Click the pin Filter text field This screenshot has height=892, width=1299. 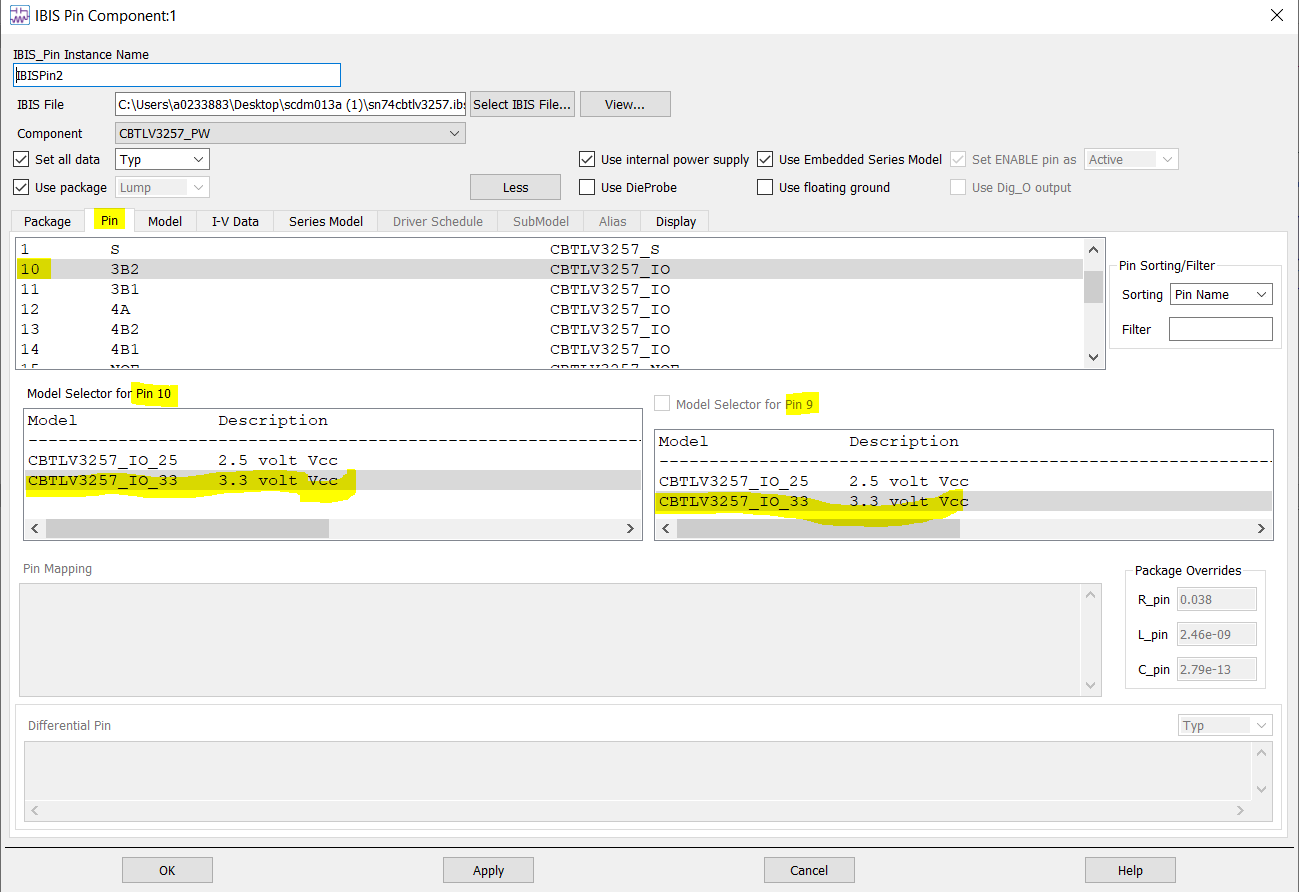tap(1221, 329)
